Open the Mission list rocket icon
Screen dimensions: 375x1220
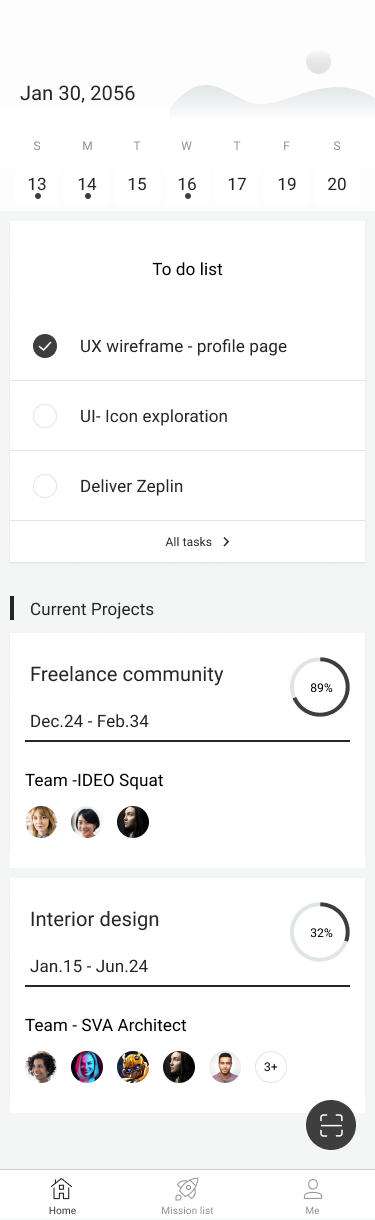tap(187, 1188)
